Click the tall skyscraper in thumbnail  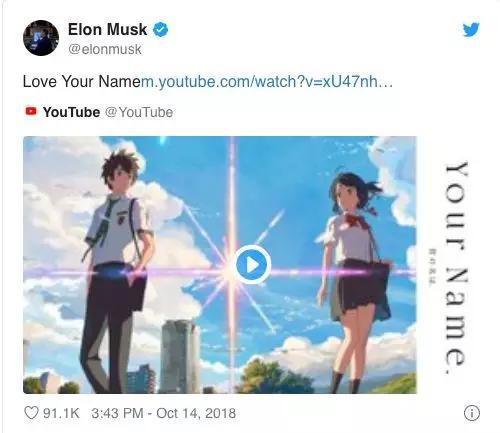[x=180, y=356]
